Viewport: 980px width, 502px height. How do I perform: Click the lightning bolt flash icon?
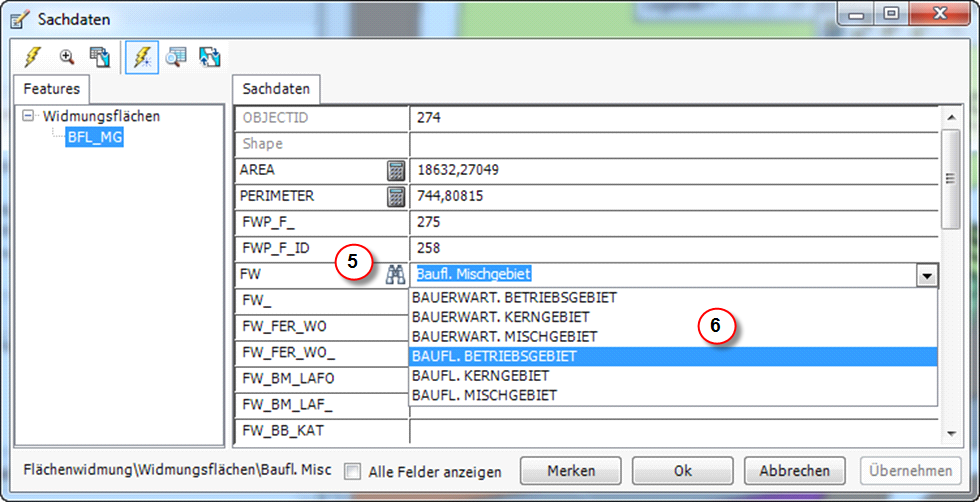click(x=33, y=57)
